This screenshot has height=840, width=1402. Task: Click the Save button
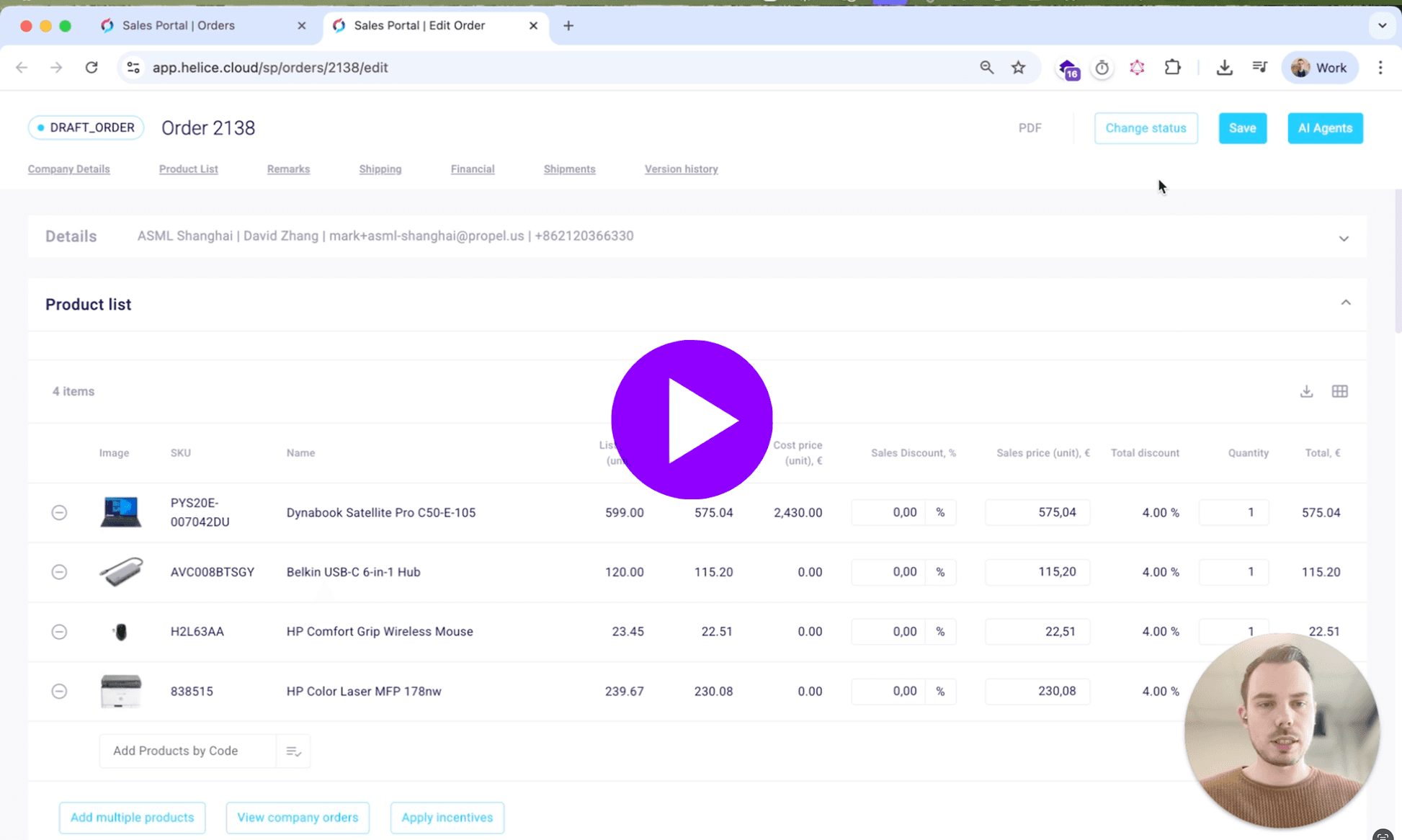1242,128
